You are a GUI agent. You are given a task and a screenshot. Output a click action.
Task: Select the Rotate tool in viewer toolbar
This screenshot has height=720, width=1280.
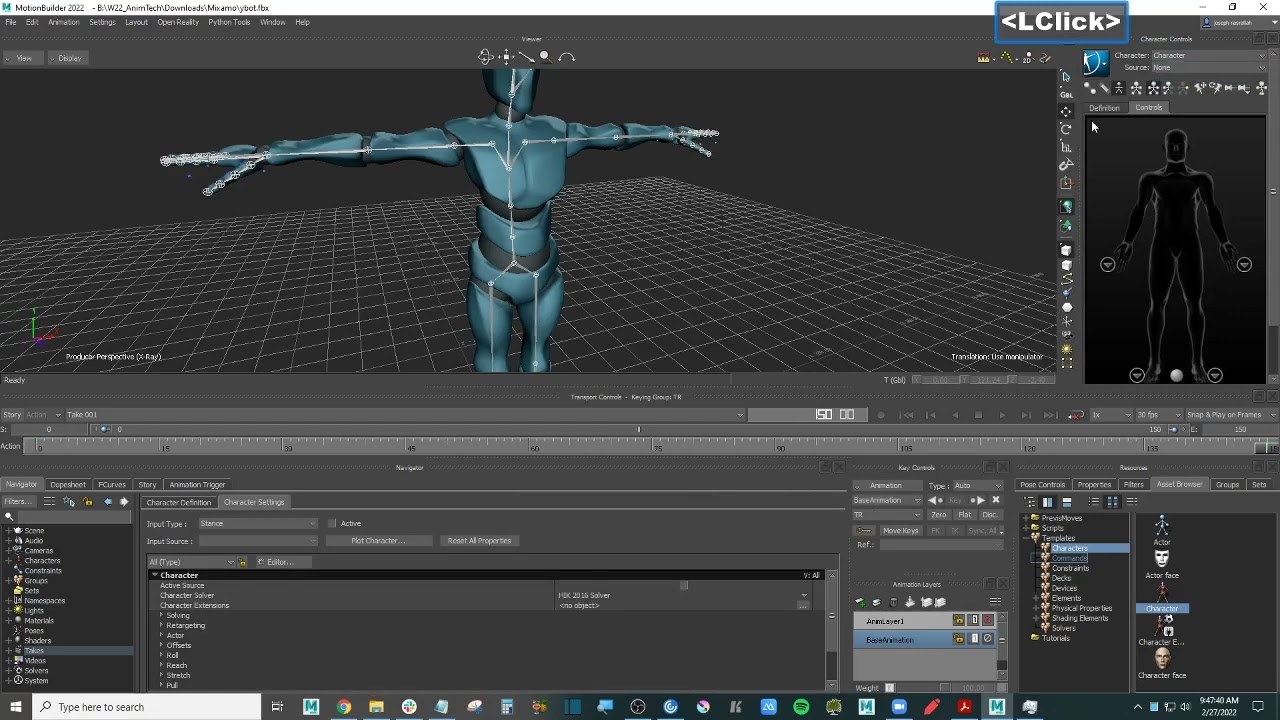(x=1066, y=129)
